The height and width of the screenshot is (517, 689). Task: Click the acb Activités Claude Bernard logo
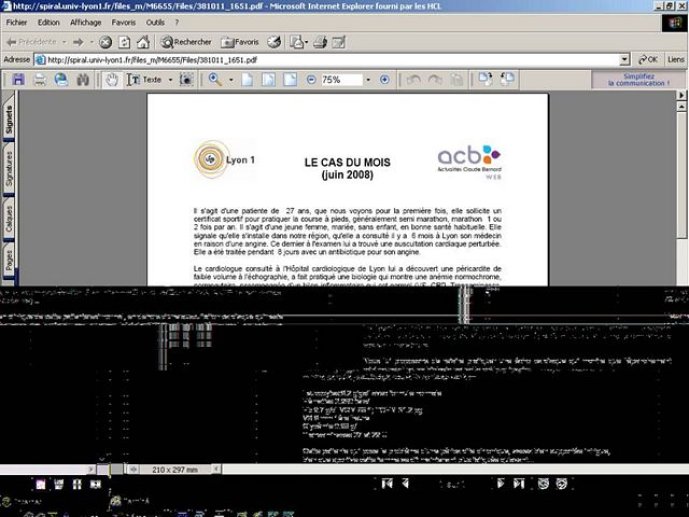(469, 162)
